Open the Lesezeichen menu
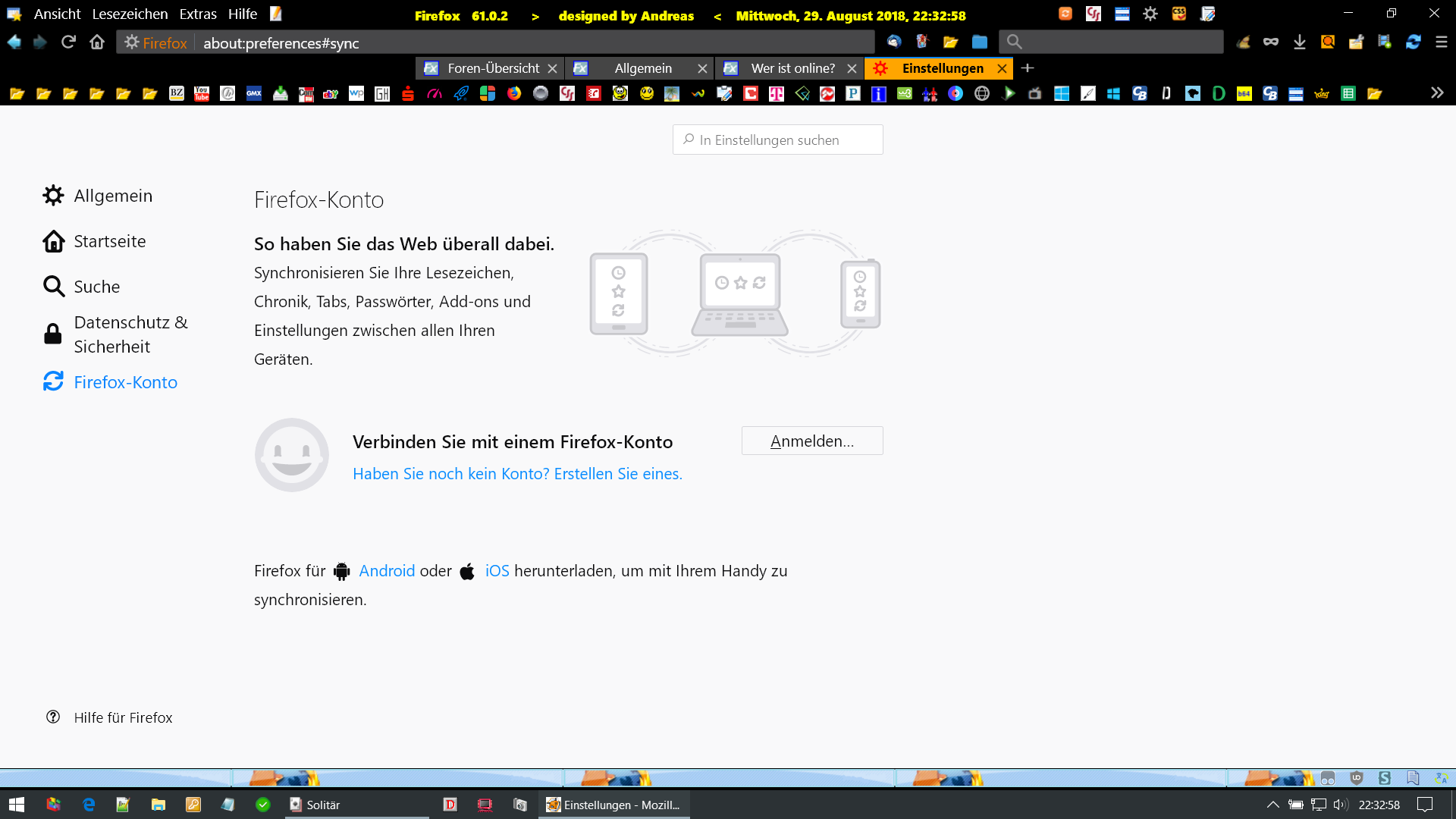Image resolution: width=1456 pixels, height=819 pixels. pyautogui.click(x=130, y=14)
